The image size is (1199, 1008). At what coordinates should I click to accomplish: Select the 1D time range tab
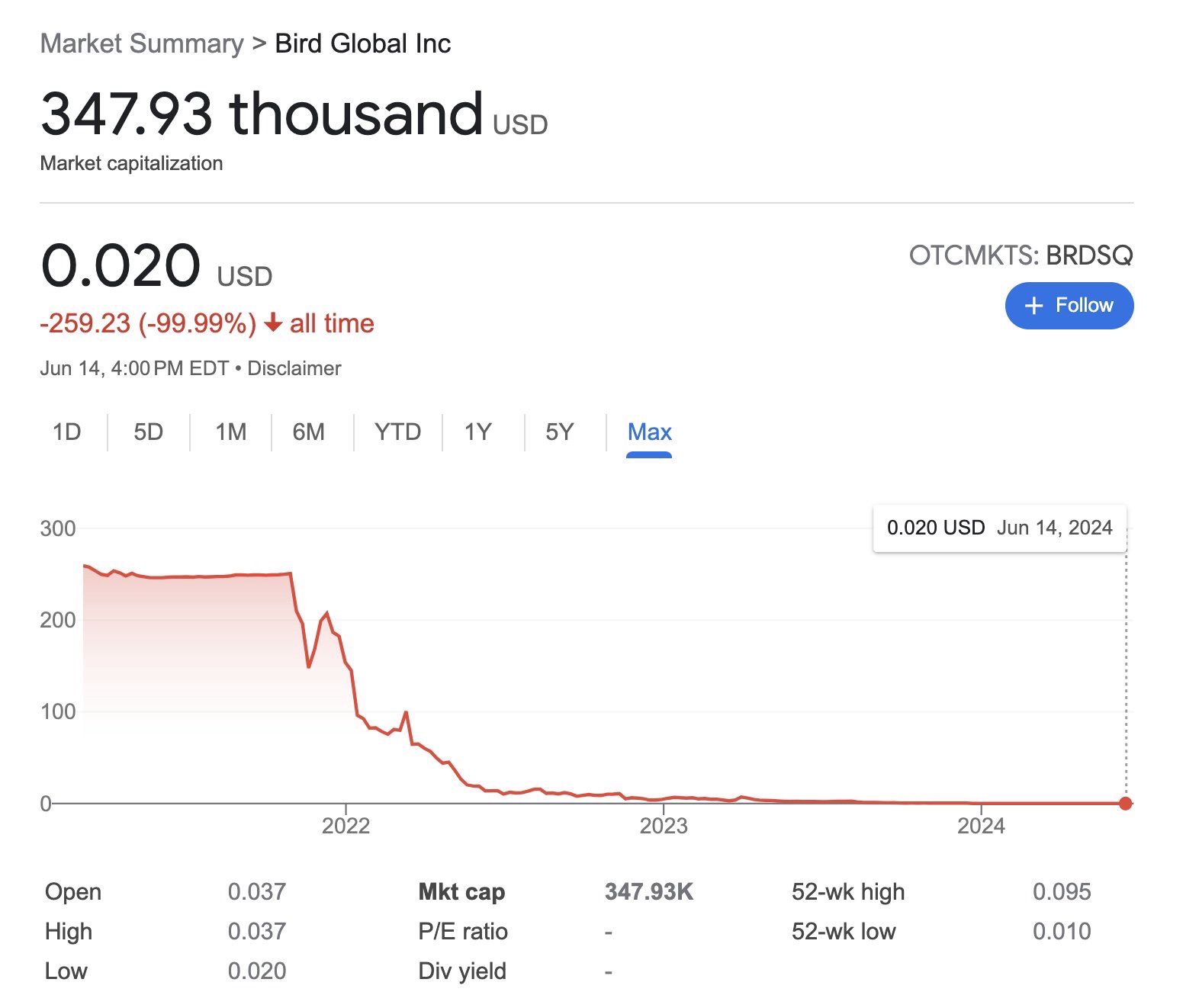(67, 432)
